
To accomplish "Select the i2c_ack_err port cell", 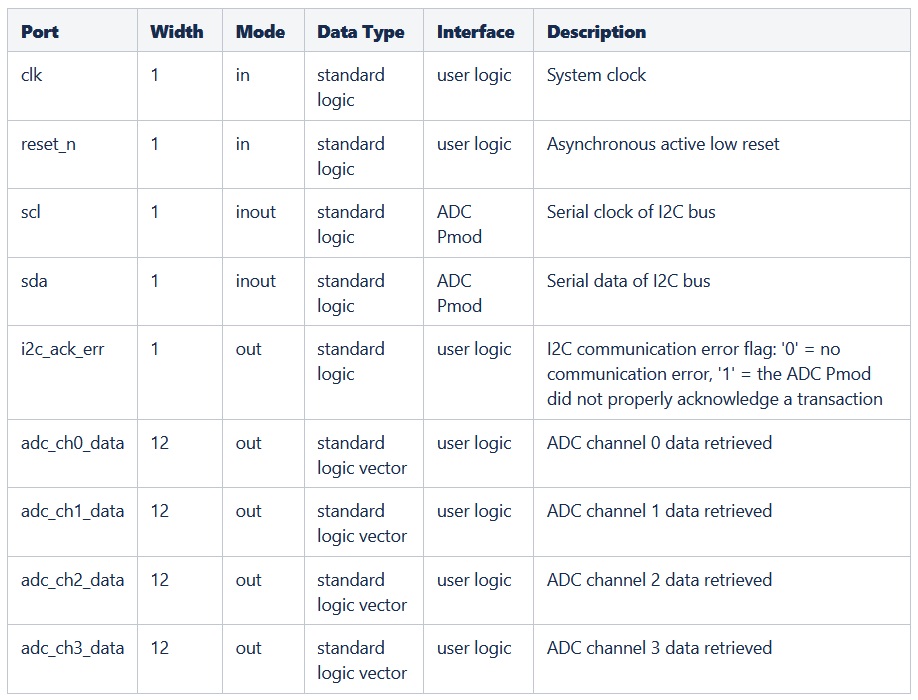I will 62,349.
